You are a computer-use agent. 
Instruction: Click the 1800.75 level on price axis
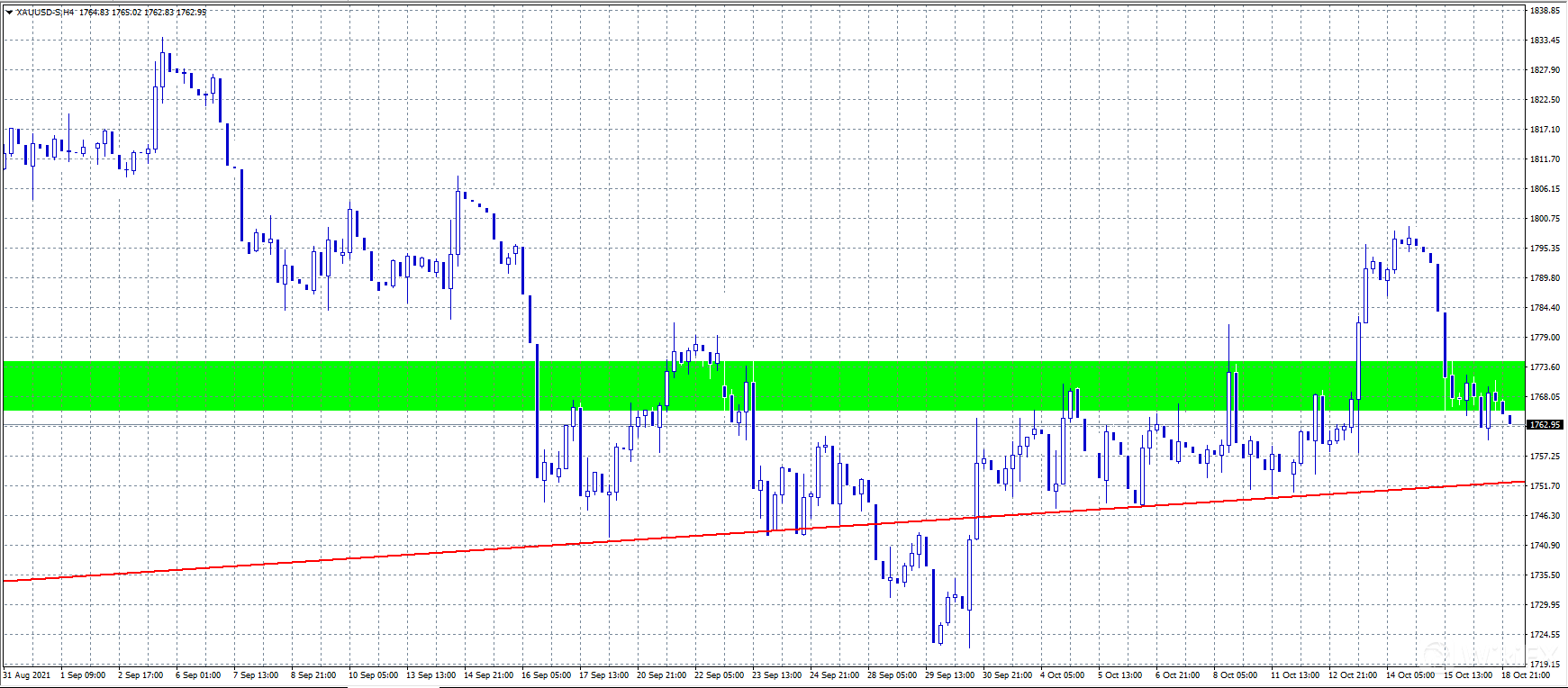point(1545,219)
